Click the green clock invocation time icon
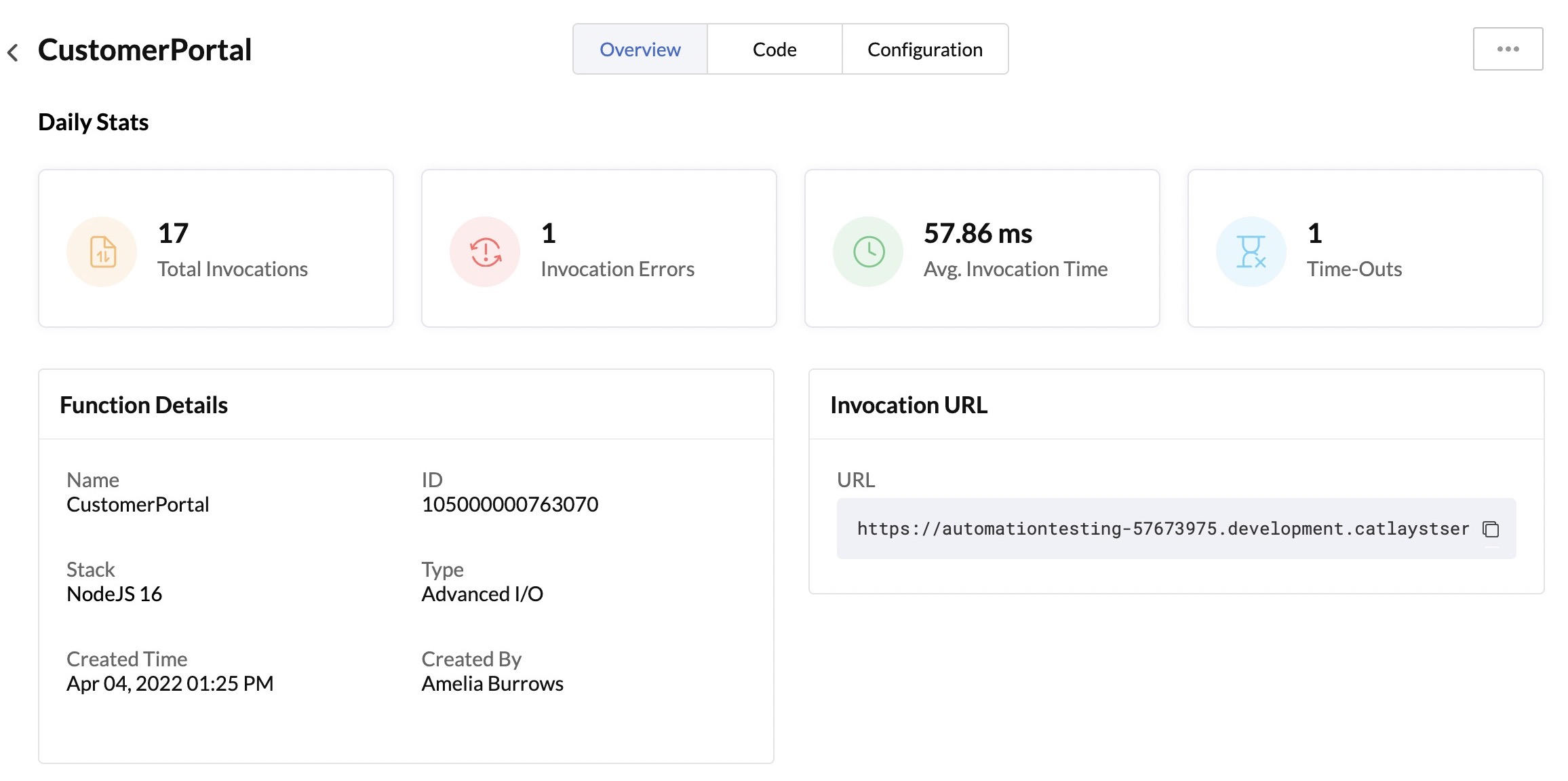 [x=868, y=252]
